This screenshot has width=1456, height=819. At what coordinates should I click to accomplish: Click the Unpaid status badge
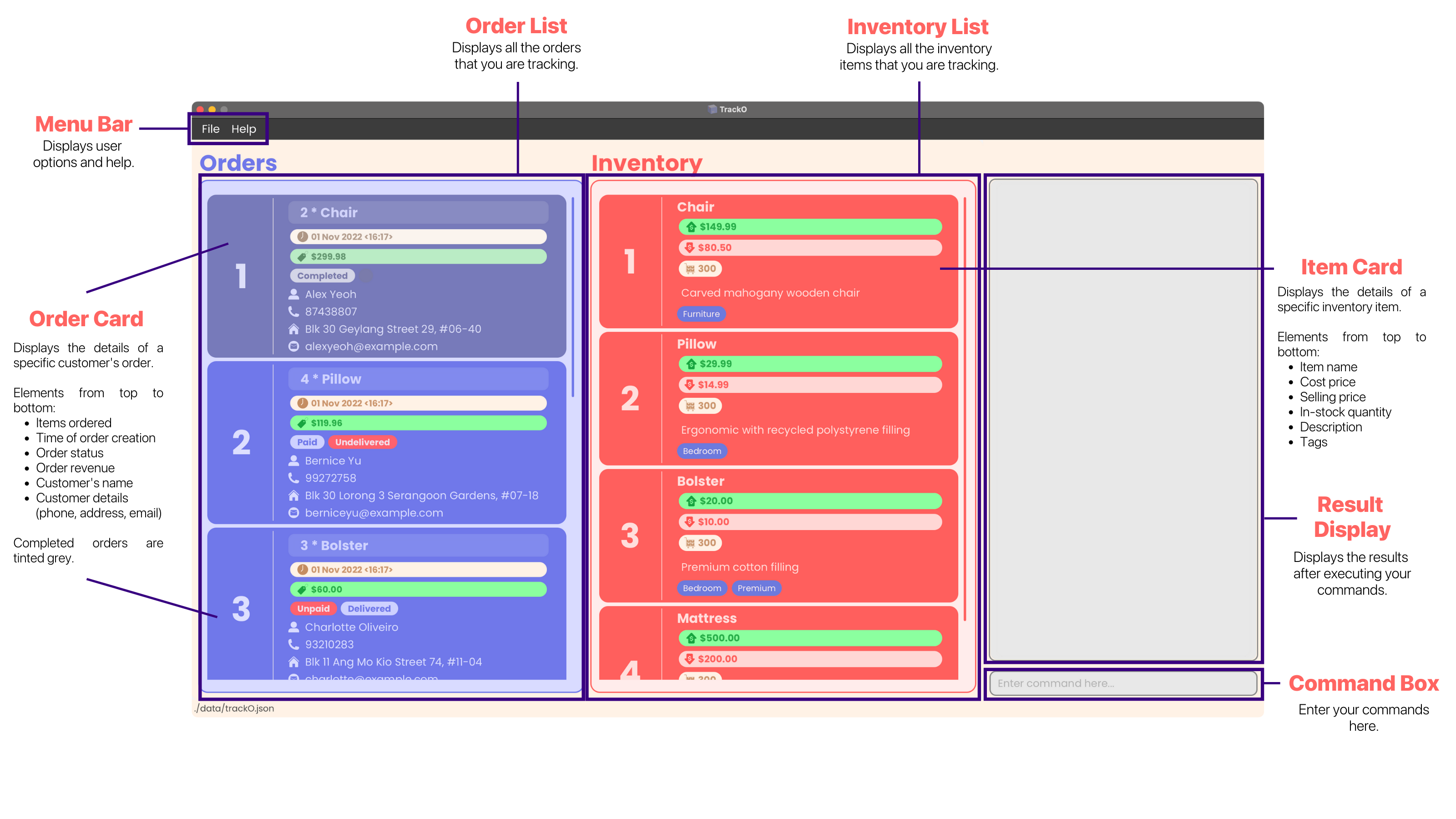pos(313,609)
